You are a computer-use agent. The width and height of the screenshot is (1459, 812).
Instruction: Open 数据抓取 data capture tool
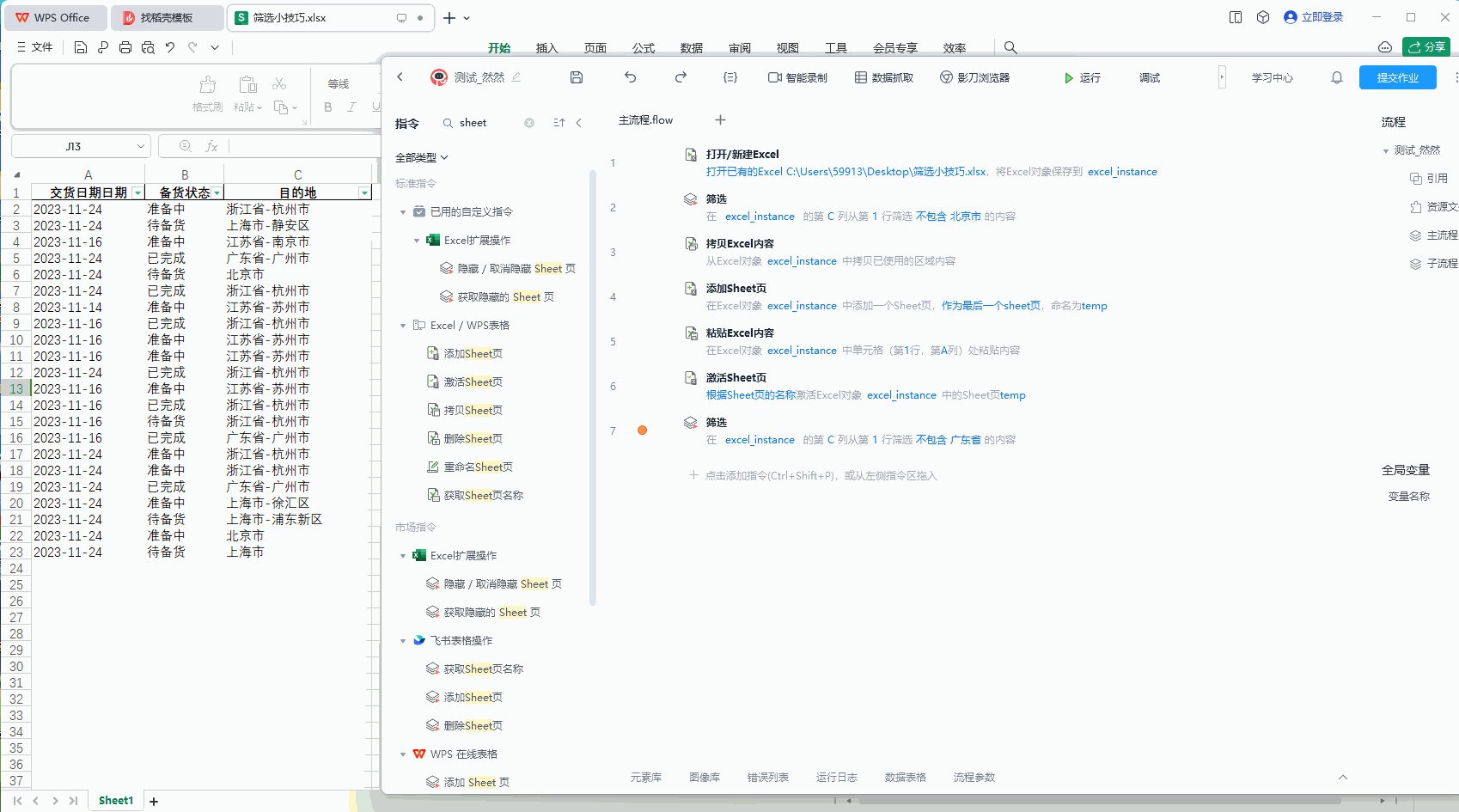point(884,77)
